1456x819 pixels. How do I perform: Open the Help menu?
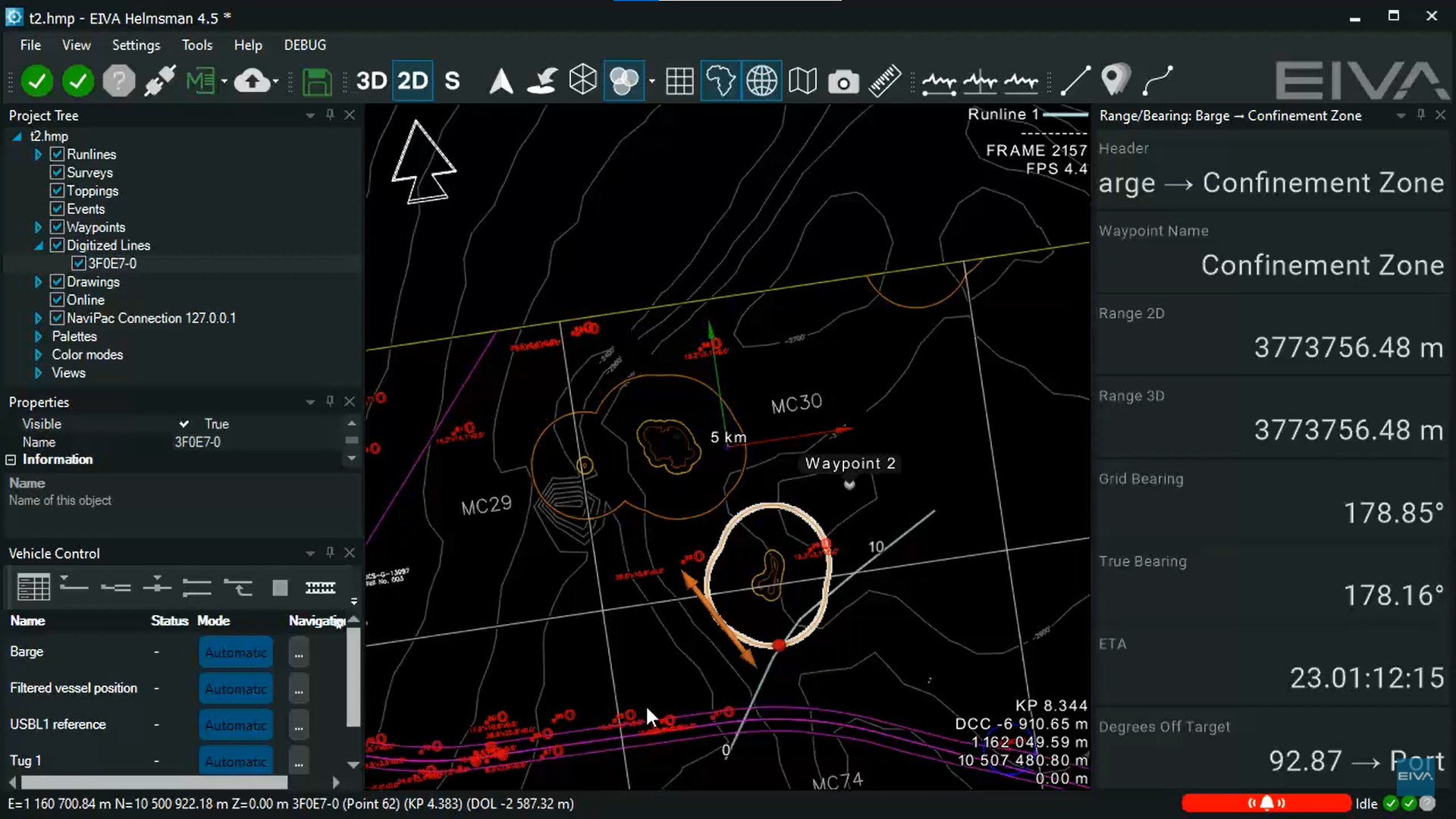(248, 45)
